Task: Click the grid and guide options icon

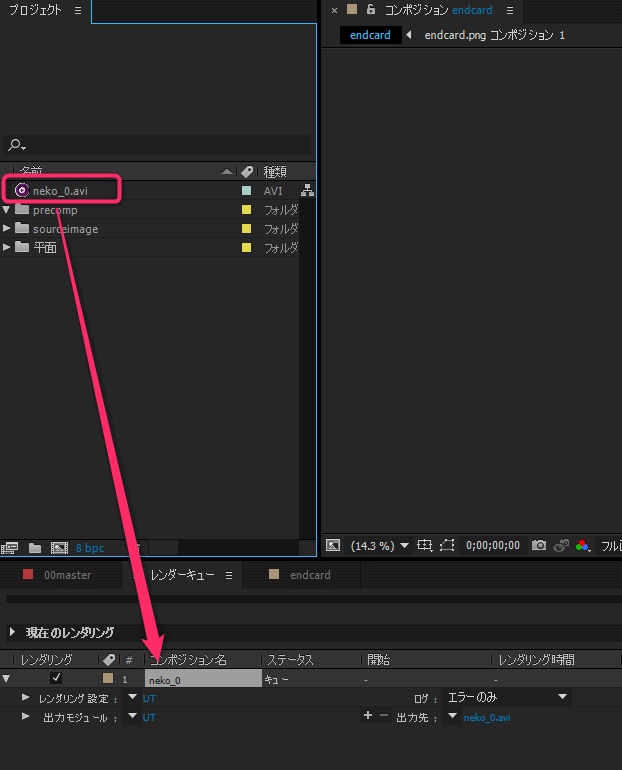Action: [425, 545]
